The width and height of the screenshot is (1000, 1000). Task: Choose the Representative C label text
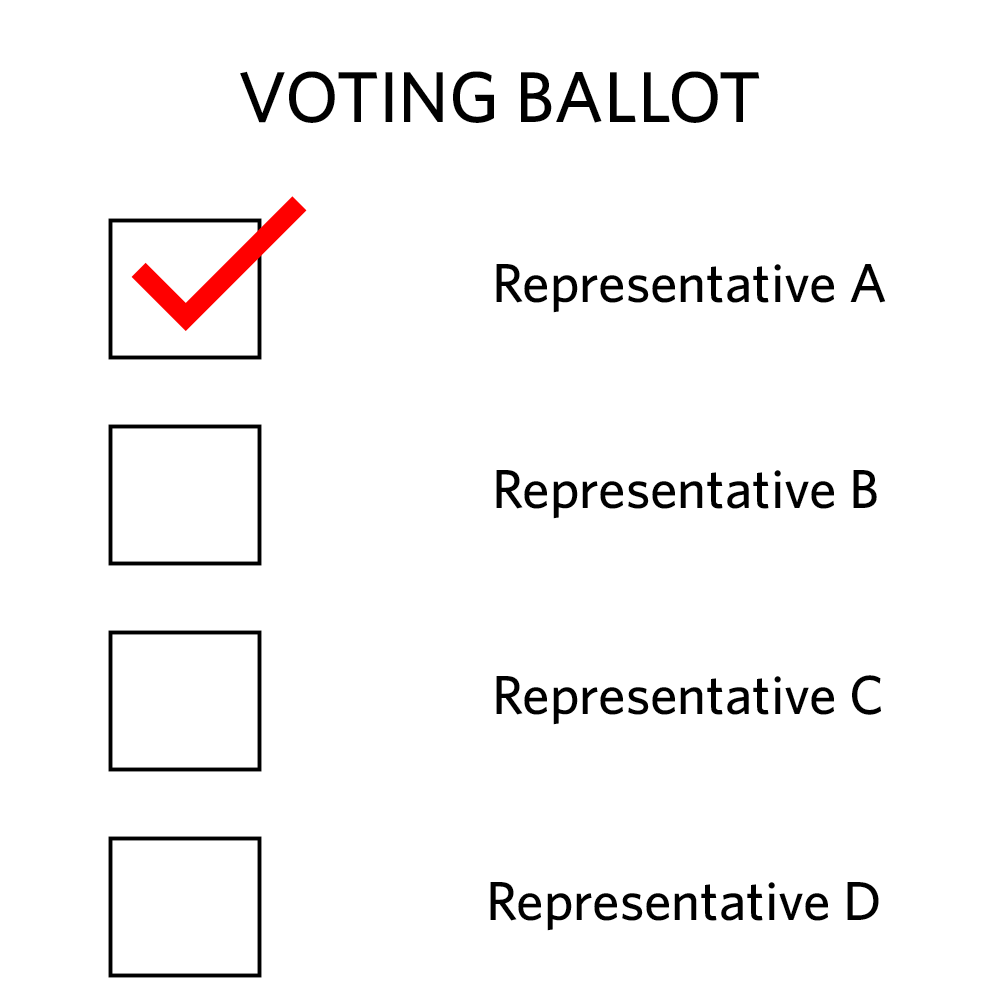pos(688,697)
